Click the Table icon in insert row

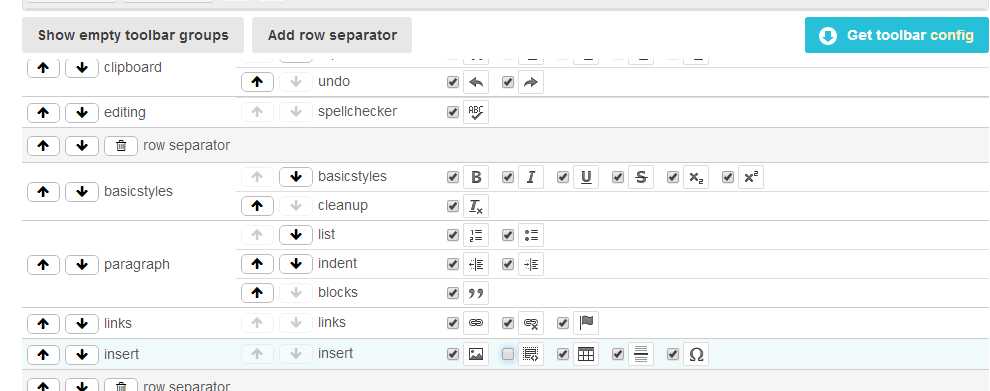586,354
